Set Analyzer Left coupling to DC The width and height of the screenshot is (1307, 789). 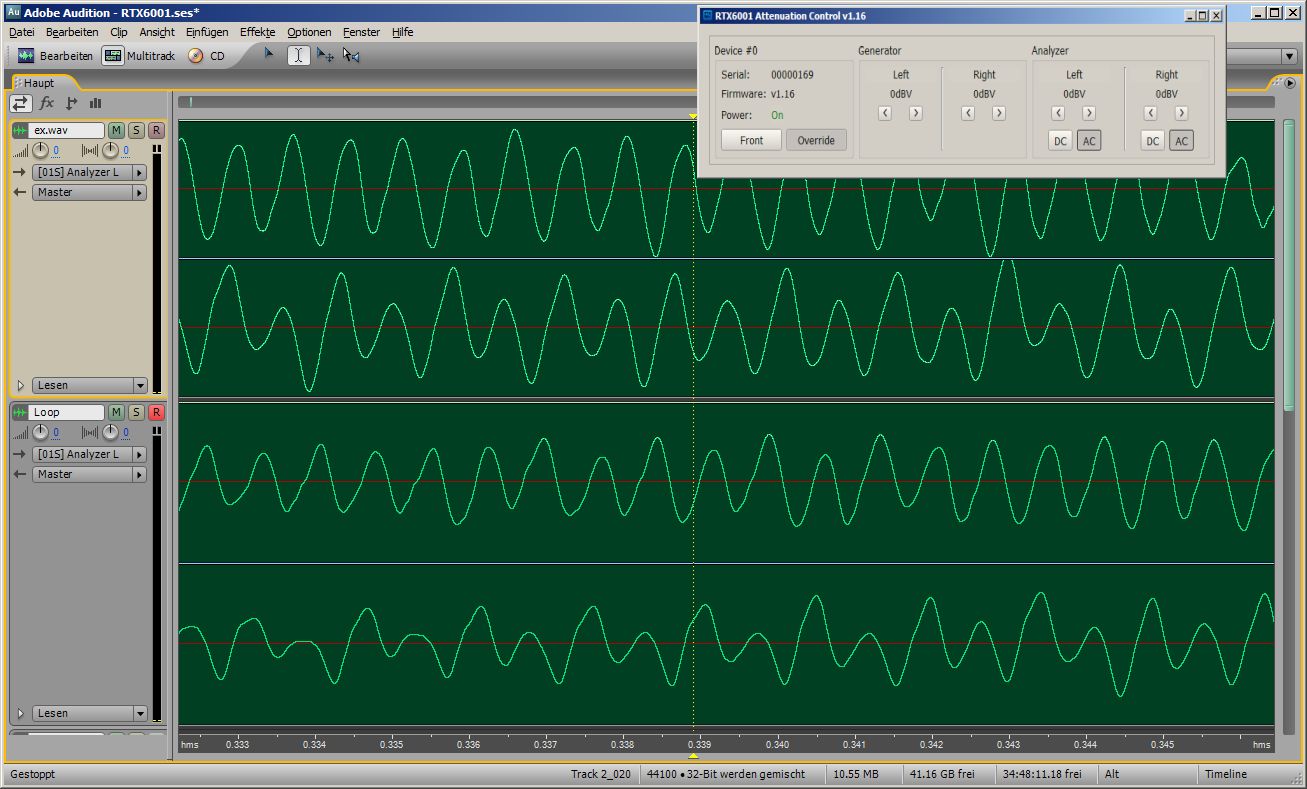[1060, 141]
